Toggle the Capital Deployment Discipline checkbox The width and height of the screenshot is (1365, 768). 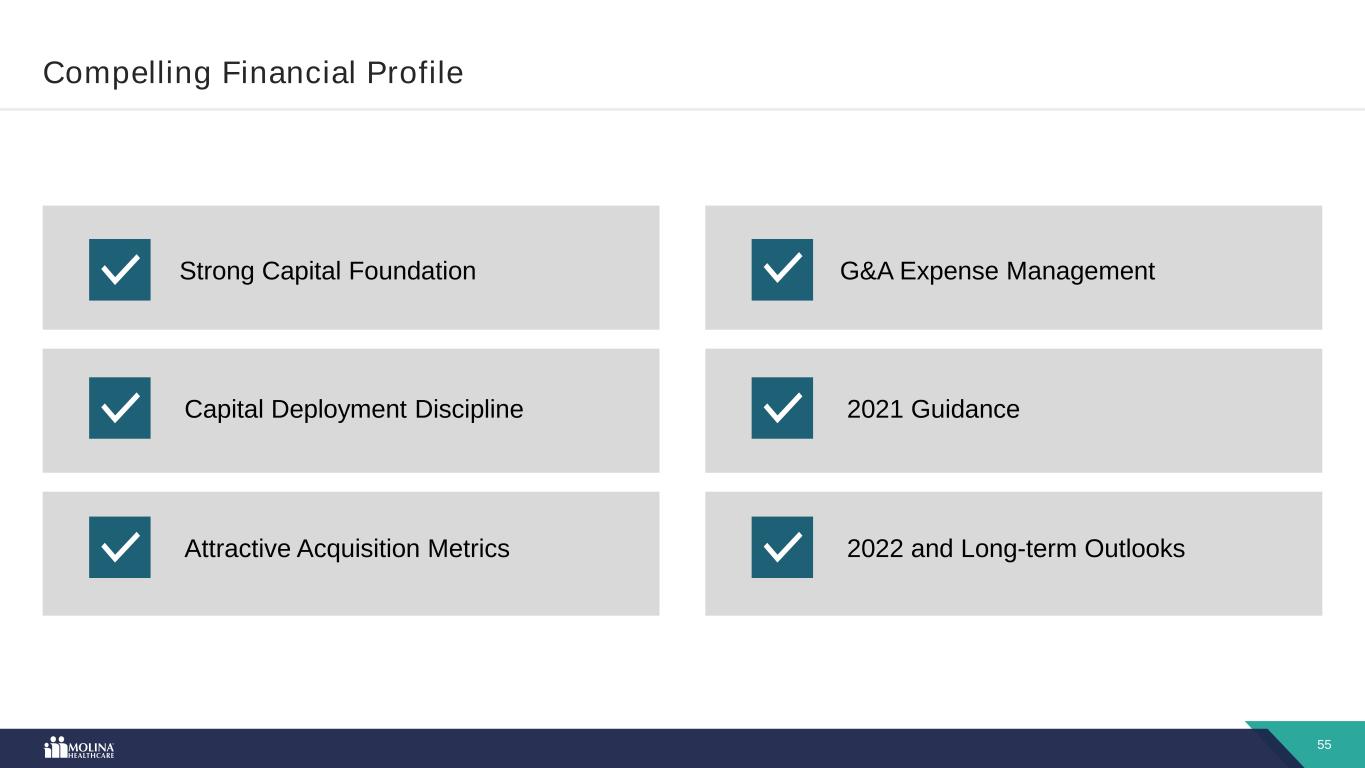[120, 408]
